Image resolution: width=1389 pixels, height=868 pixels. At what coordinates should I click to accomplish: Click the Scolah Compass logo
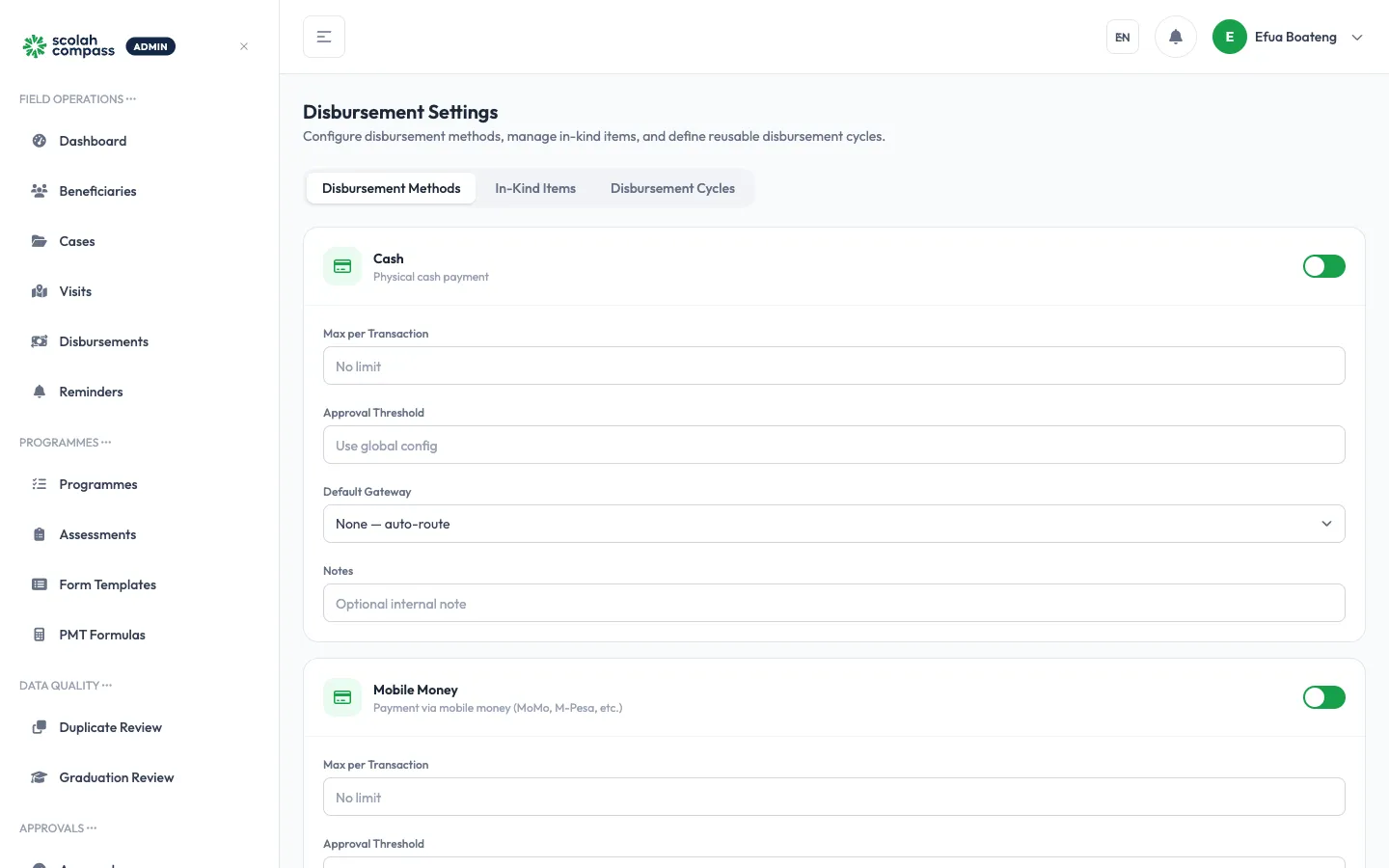(68, 46)
